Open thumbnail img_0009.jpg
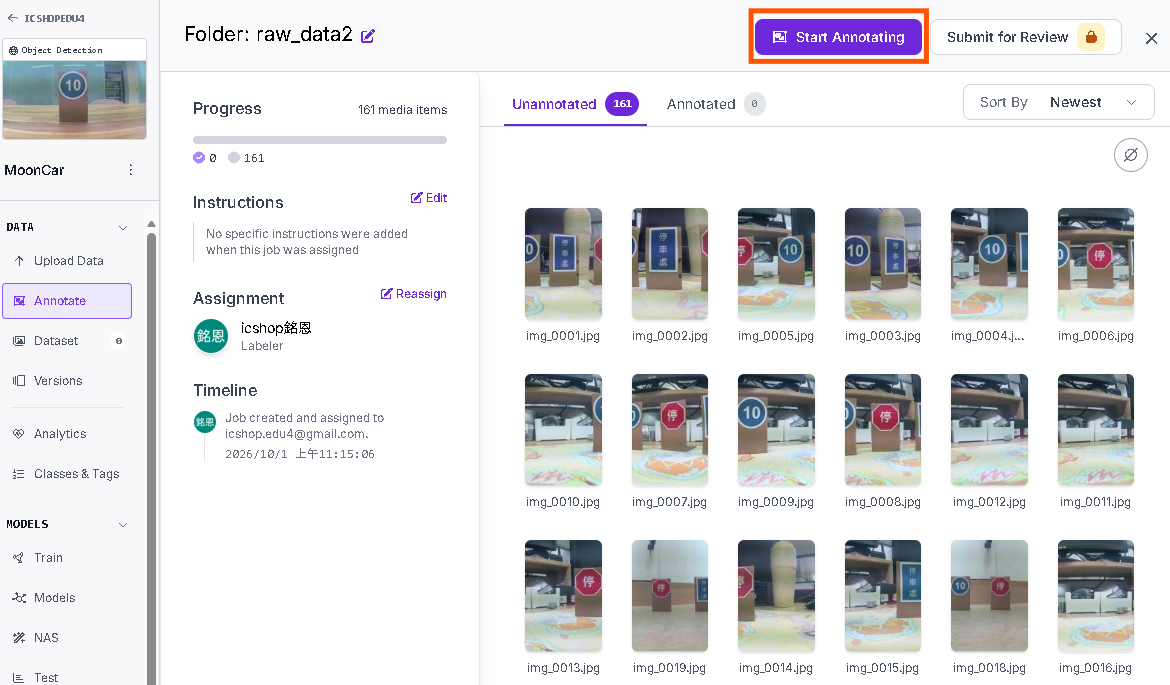Image resolution: width=1170 pixels, height=685 pixels. pos(776,430)
